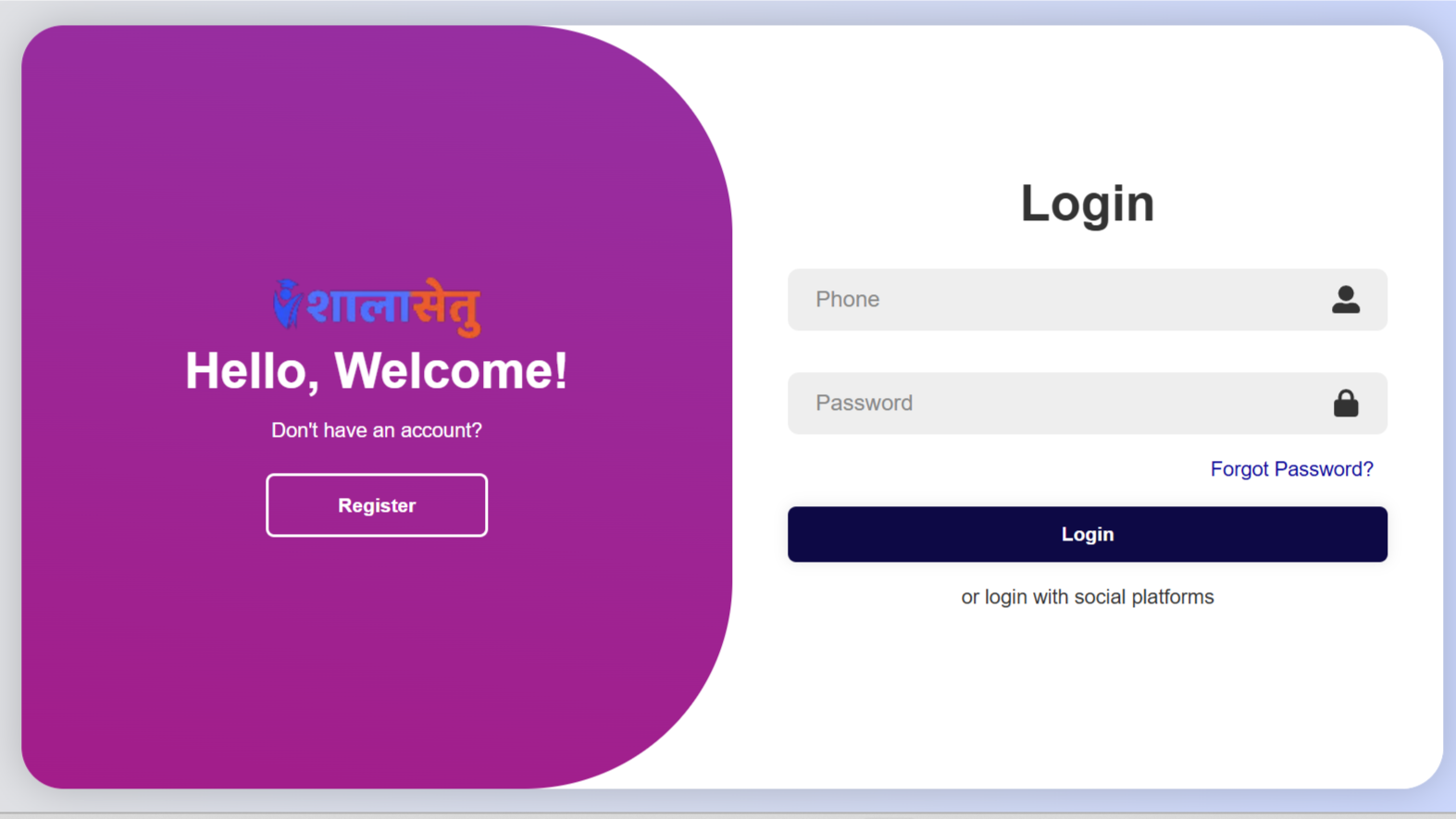The height and width of the screenshot is (819, 1456).
Task: Click the graduate figure icon in the logo
Action: (x=287, y=304)
